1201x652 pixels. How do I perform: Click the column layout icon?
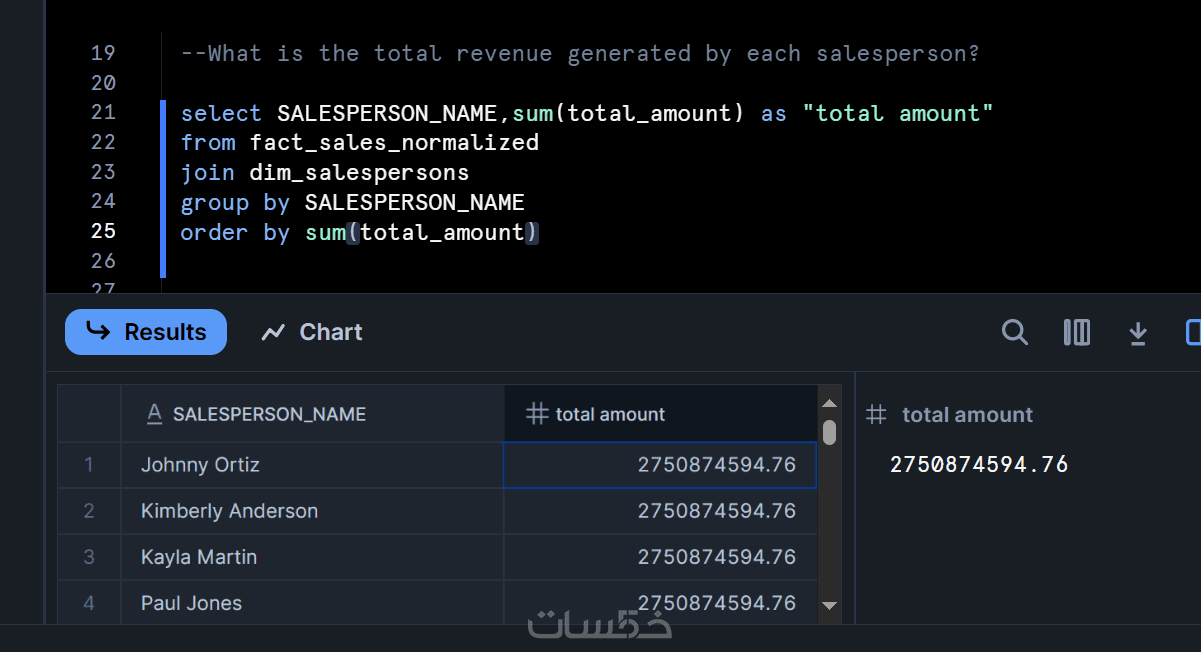(x=1077, y=332)
